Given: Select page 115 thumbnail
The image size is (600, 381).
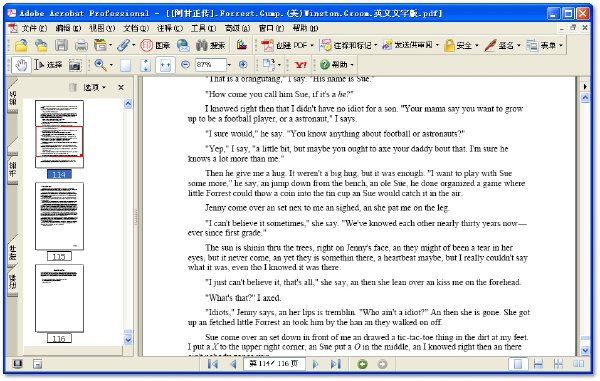Looking at the screenshot, I should 59,216.
